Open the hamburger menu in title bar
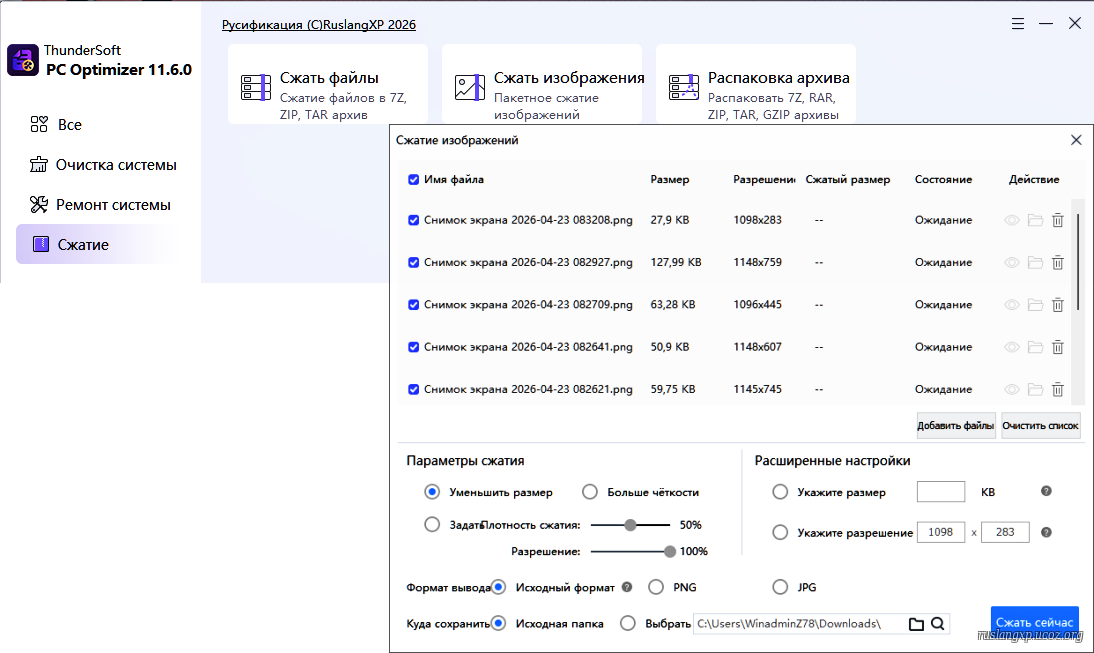The width and height of the screenshot is (1094, 653). coord(1017,23)
